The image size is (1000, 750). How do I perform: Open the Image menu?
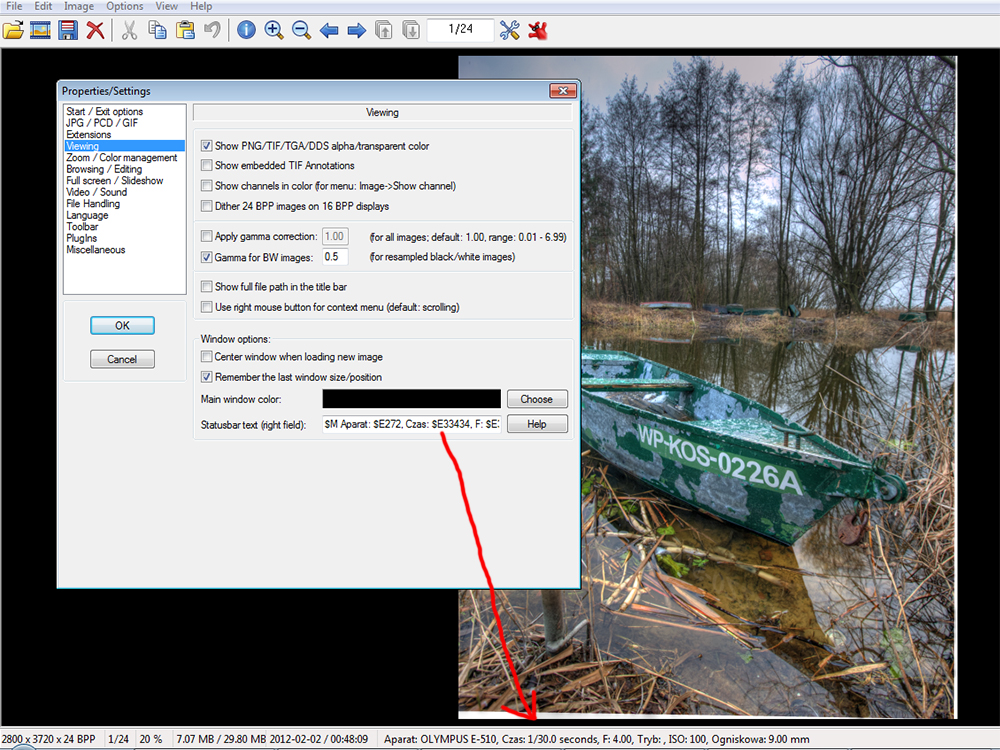coord(79,7)
